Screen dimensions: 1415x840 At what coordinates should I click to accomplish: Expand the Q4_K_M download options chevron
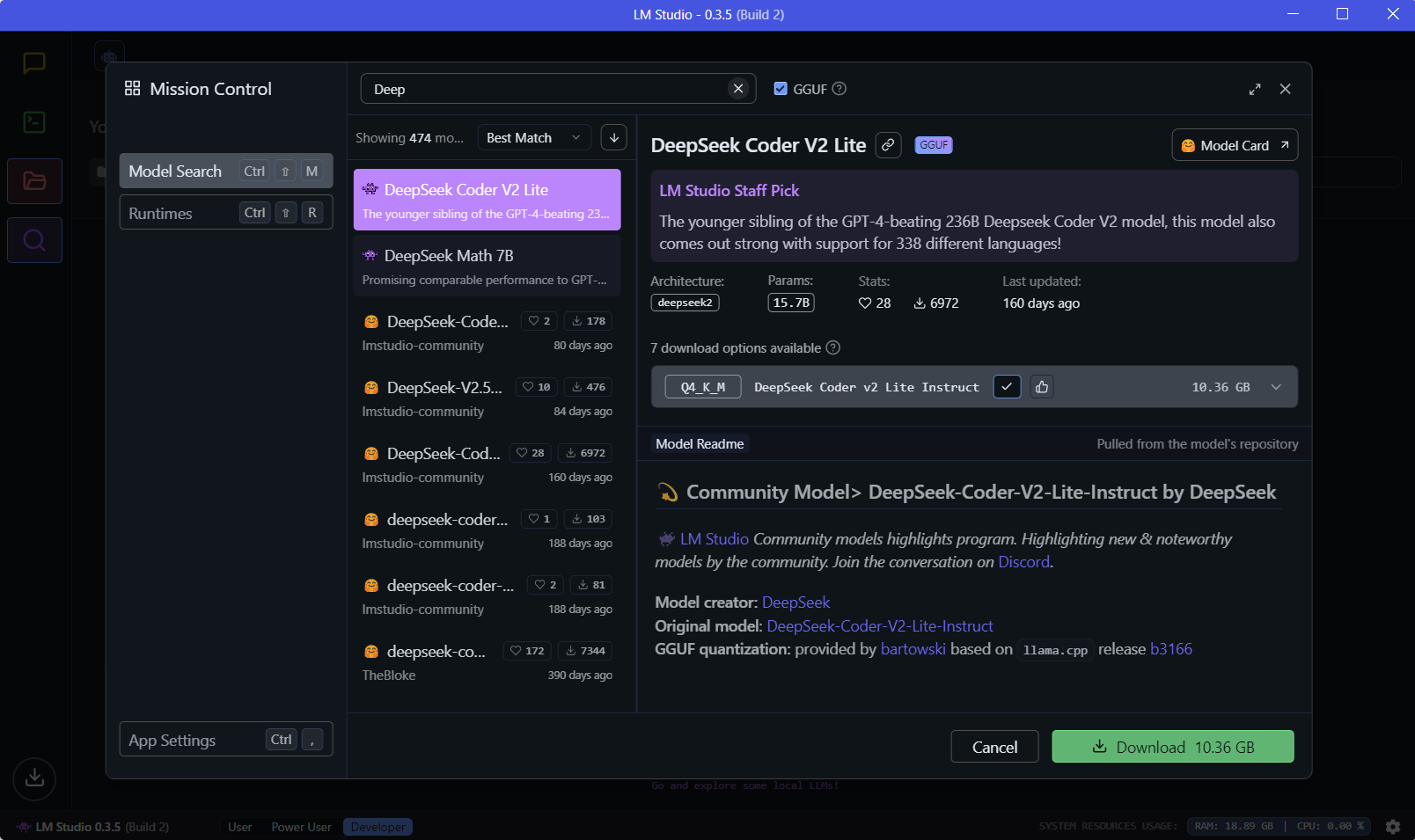(1276, 387)
